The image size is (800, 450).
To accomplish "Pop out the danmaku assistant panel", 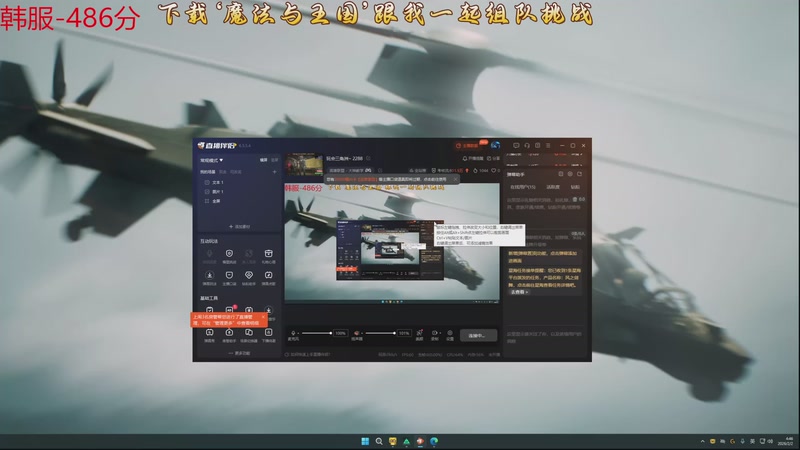I will pos(580,174).
